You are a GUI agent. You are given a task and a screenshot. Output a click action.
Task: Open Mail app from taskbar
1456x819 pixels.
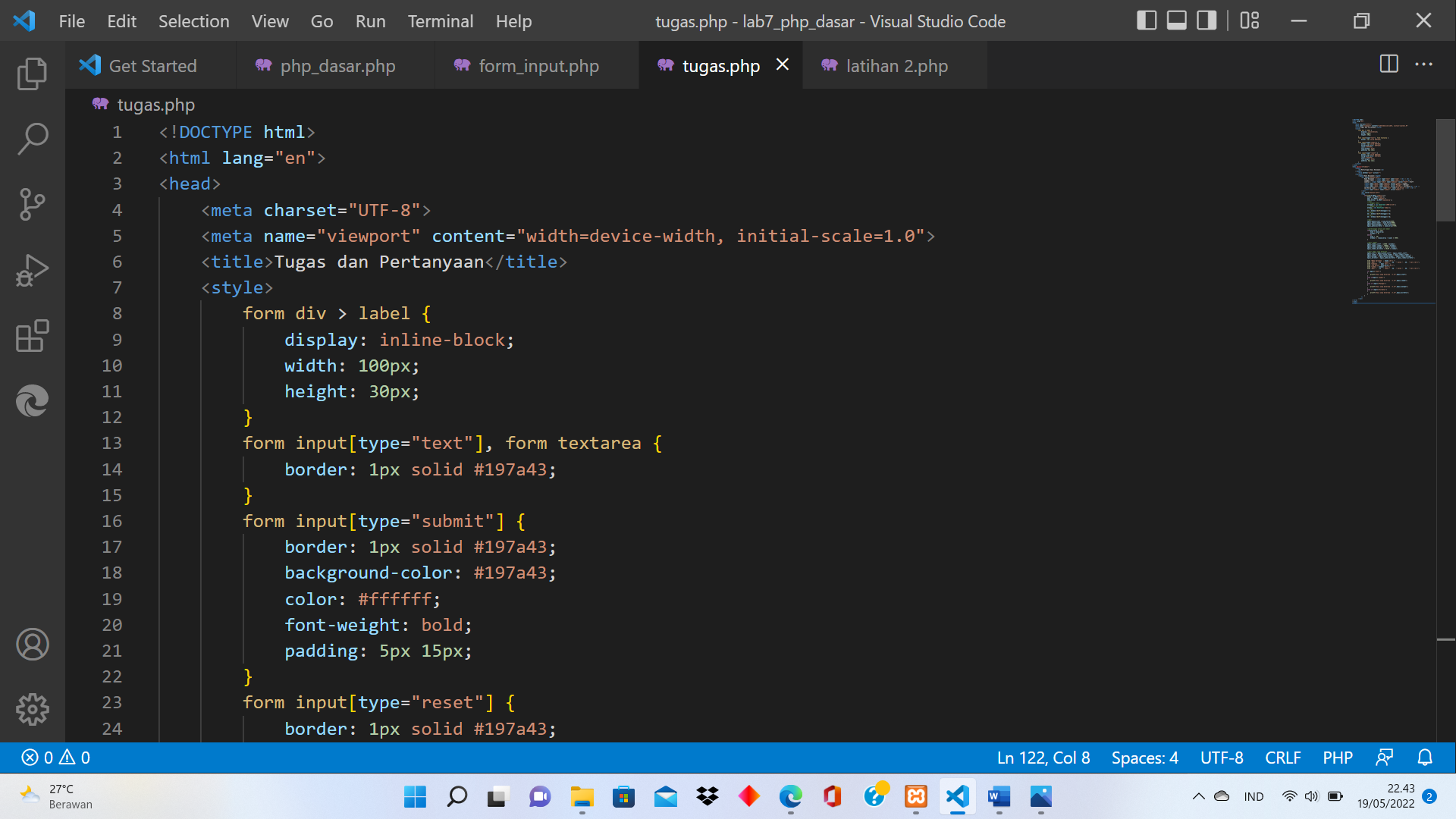[665, 796]
